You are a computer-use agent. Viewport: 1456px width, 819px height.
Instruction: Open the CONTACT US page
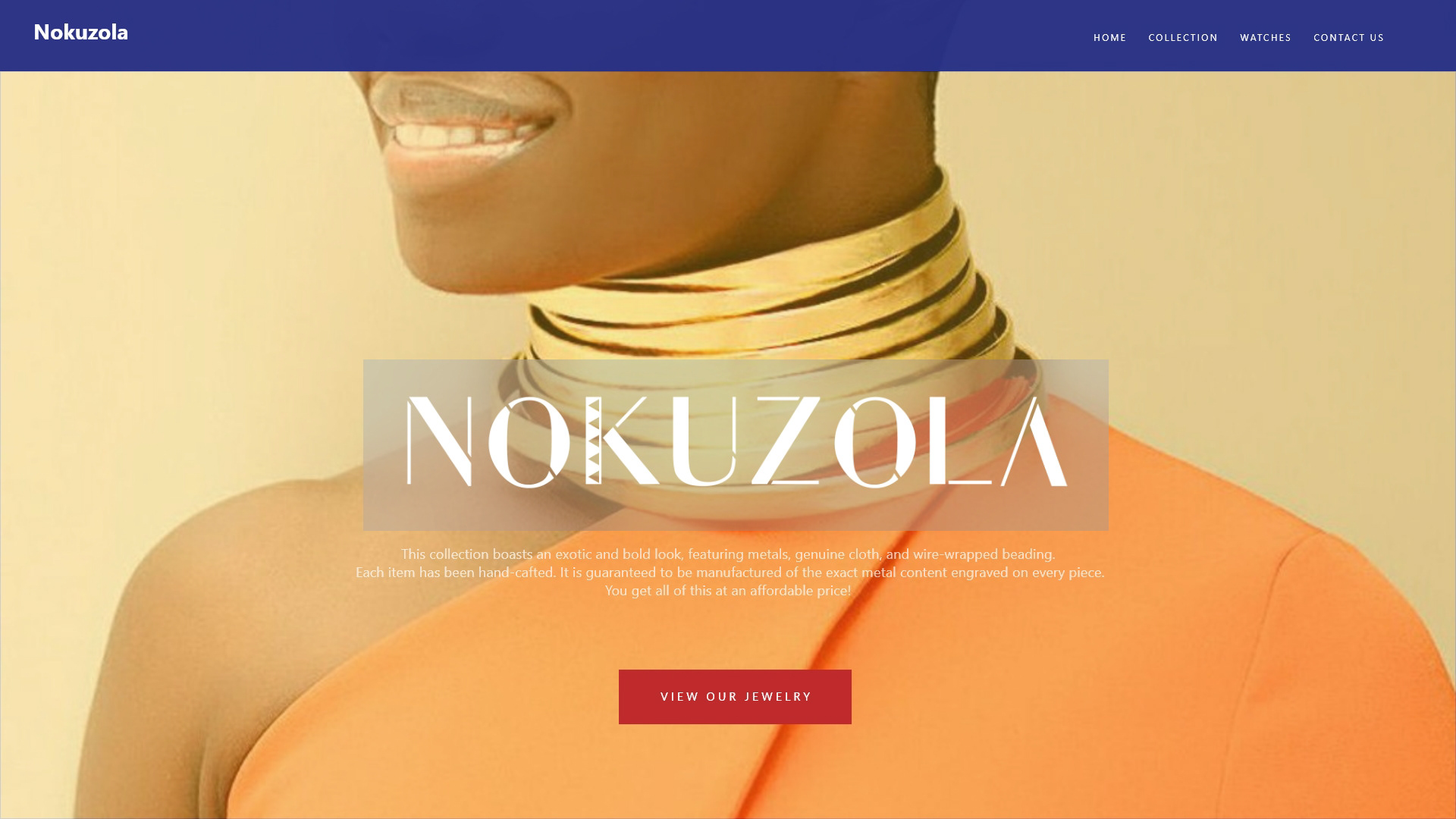point(1348,38)
